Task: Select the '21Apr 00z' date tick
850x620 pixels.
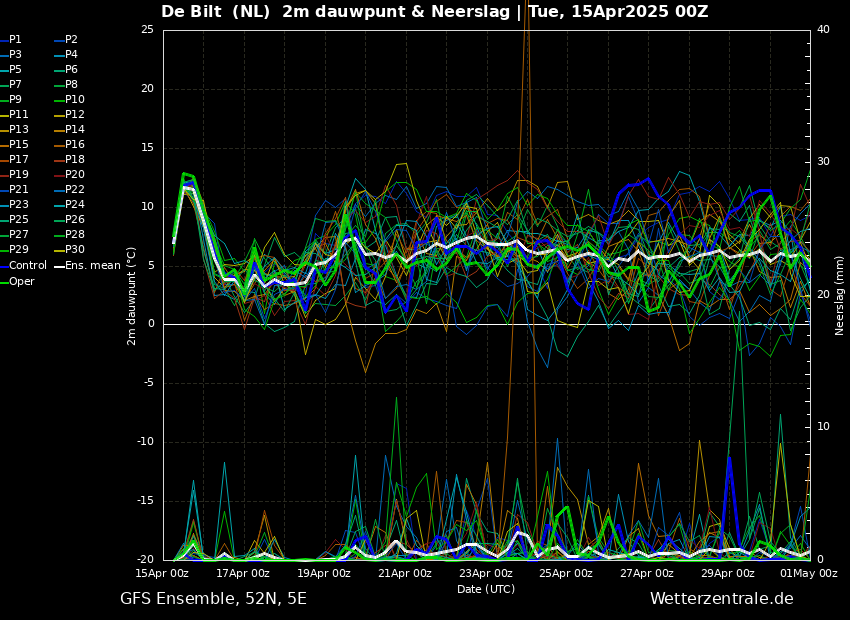Action: [405, 573]
